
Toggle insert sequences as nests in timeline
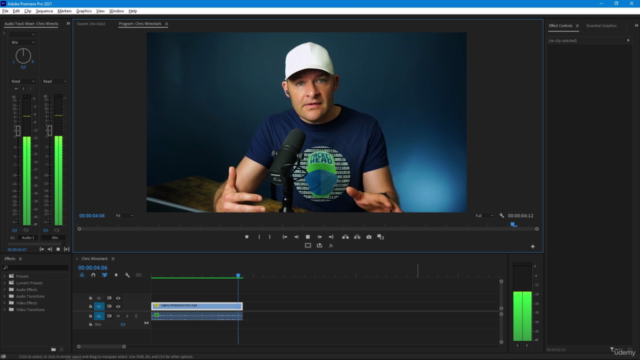[82, 275]
